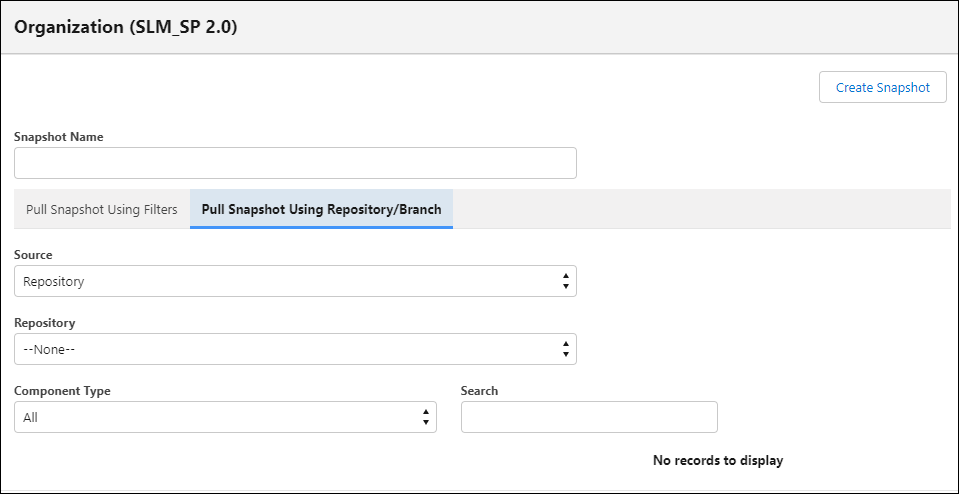Viewport: 959px width, 494px height.
Task: Open the Repository dropdown showing --None--
Action: (x=295, y=349)
